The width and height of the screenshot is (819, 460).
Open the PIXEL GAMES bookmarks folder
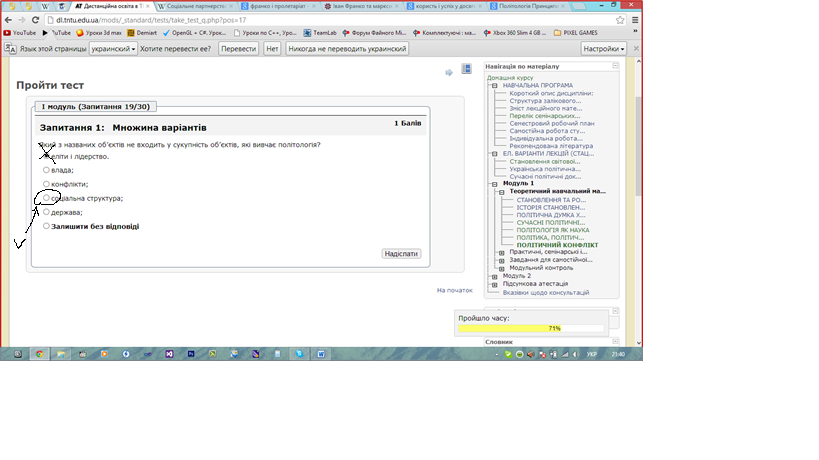[576, 32]
